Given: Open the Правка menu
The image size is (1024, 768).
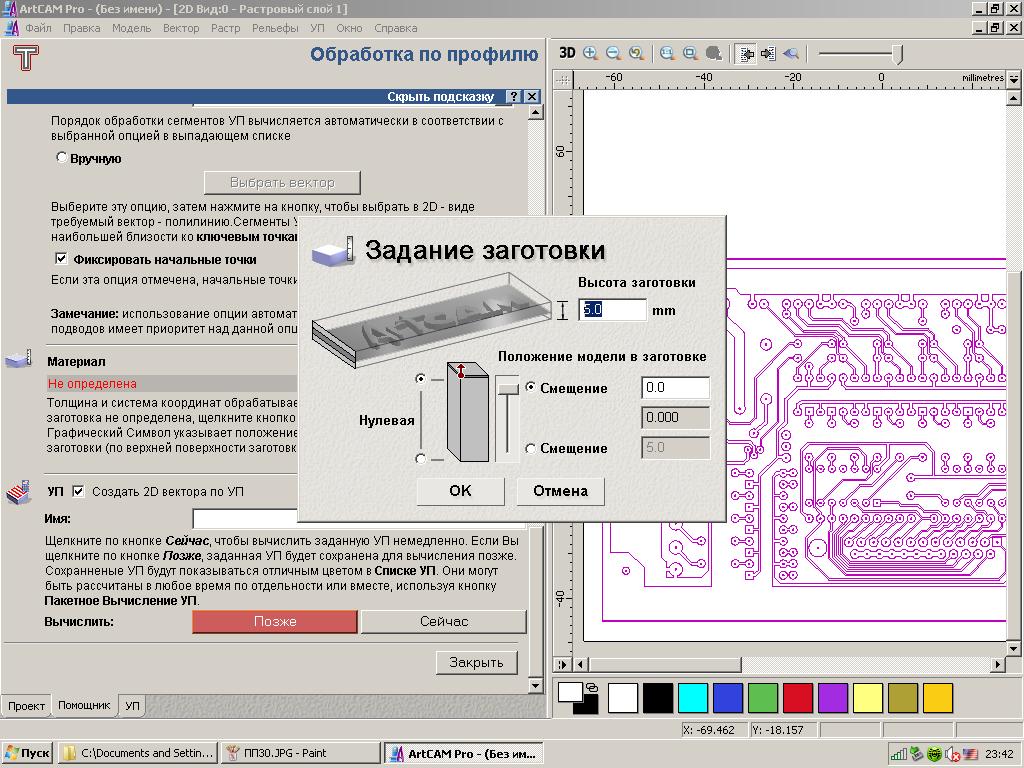Looking at the screenshot, I should coord(82,28).
